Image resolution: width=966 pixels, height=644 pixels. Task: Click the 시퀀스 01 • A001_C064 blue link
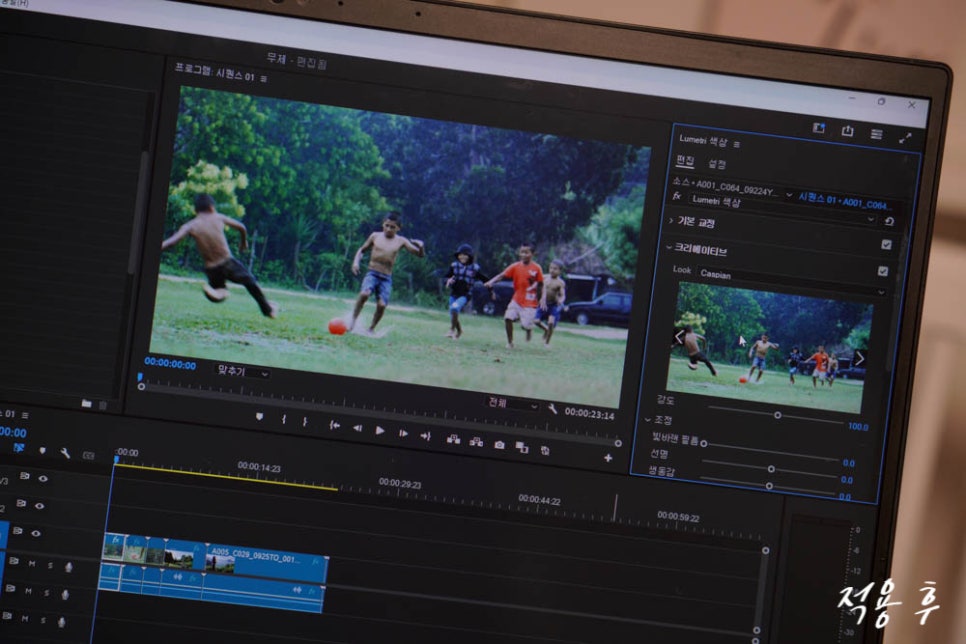(843, 201)
